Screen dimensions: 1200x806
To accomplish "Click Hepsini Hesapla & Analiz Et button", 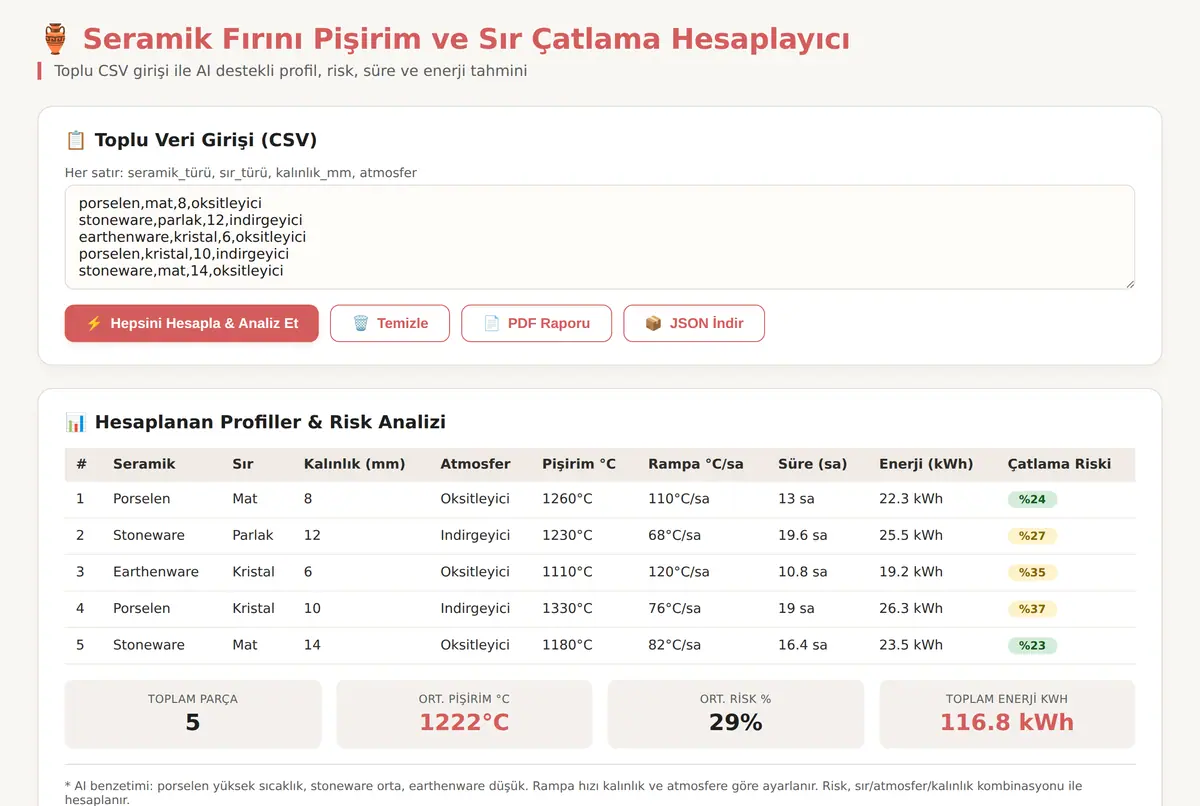I will tap(192, 323).
